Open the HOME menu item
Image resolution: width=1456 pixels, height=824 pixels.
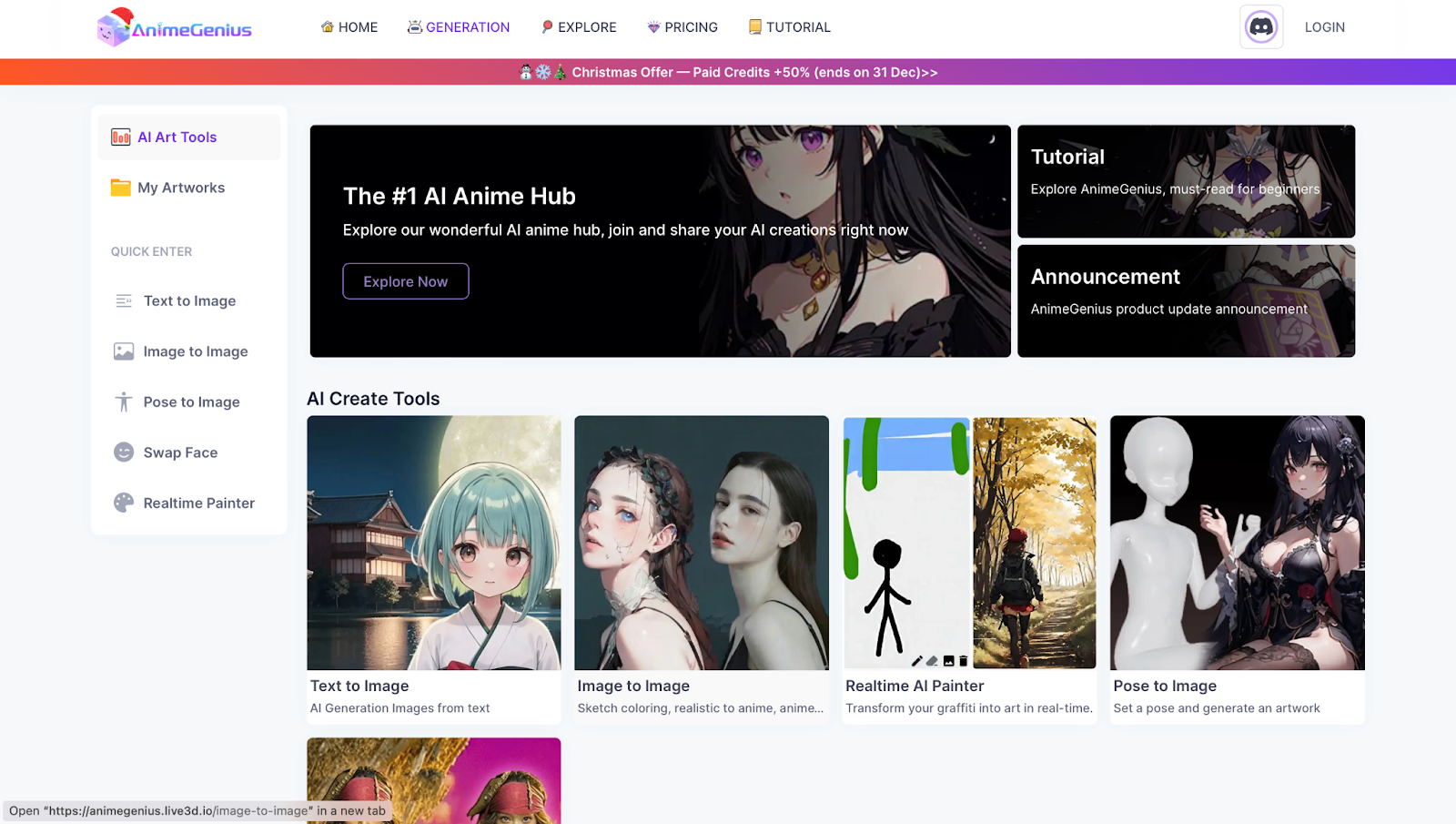(349, 27)
